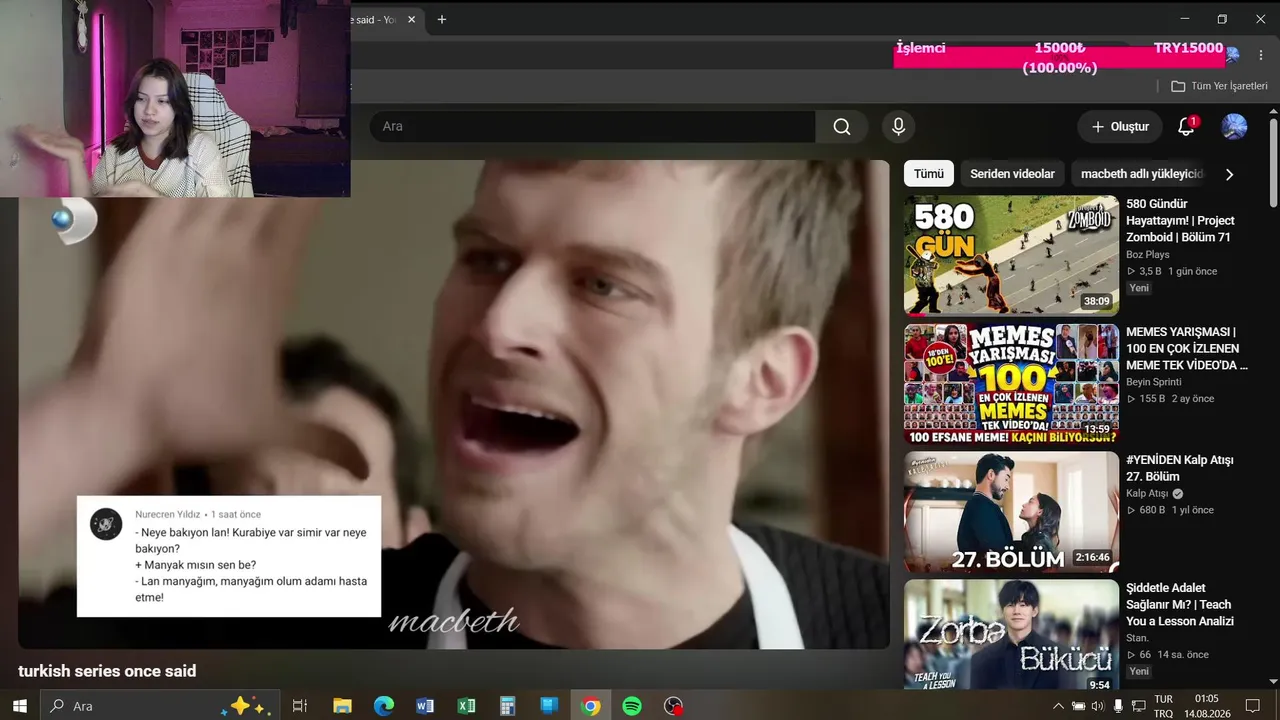1280x720 pixels.
Task: Open the Memes Yarışması video thumbnail
Action: click(x=1011, y=383)
